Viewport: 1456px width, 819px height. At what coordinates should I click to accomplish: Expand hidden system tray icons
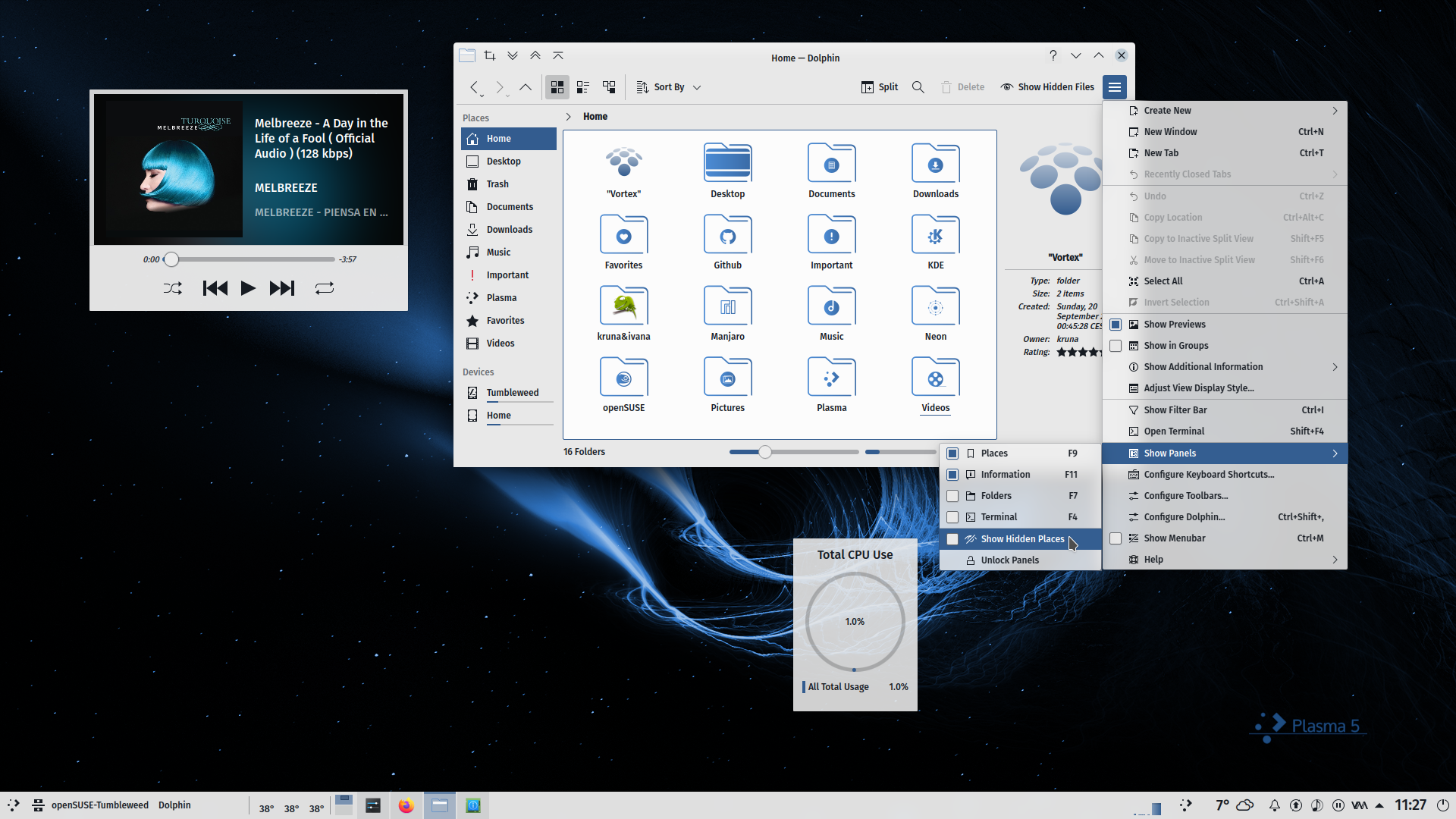[1379, 805]
